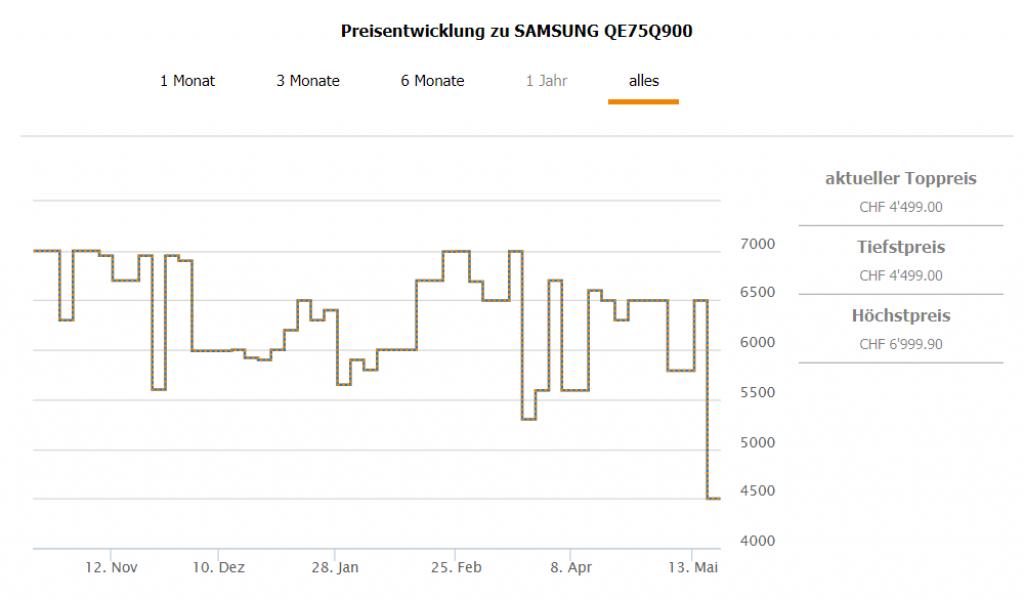The height and width of the screenshot is (600, 1024).
Task: Click the "13. Mai" date axis label
Action: coord(694,568)
